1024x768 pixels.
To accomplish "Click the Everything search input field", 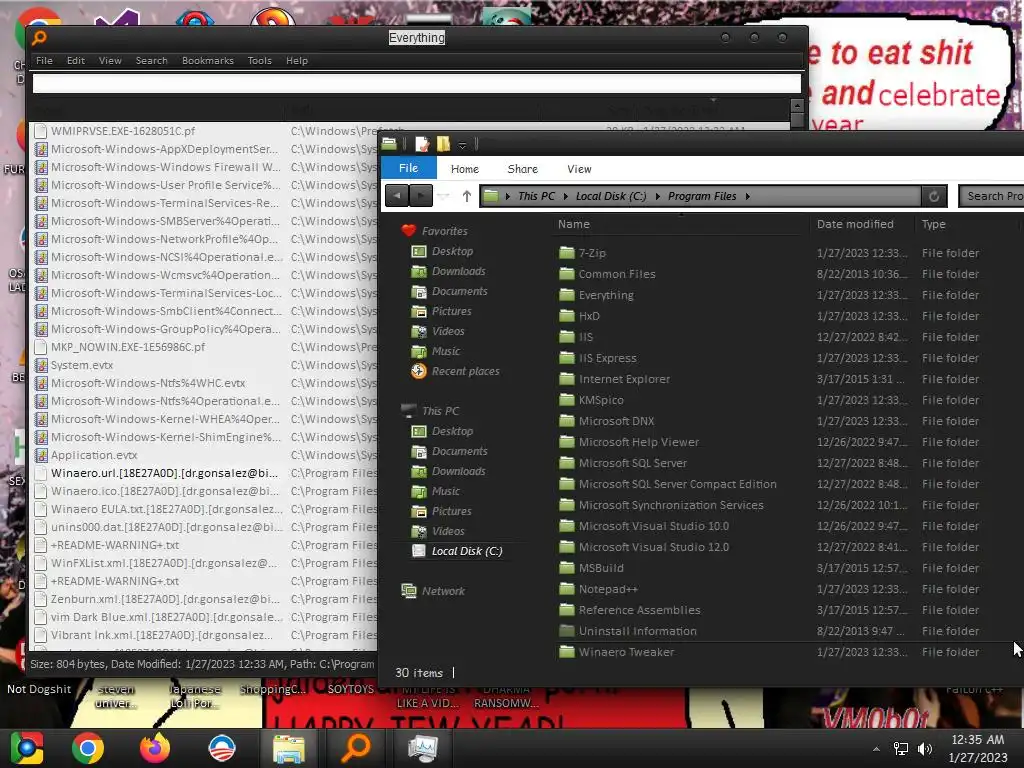I will coord(417,83).
